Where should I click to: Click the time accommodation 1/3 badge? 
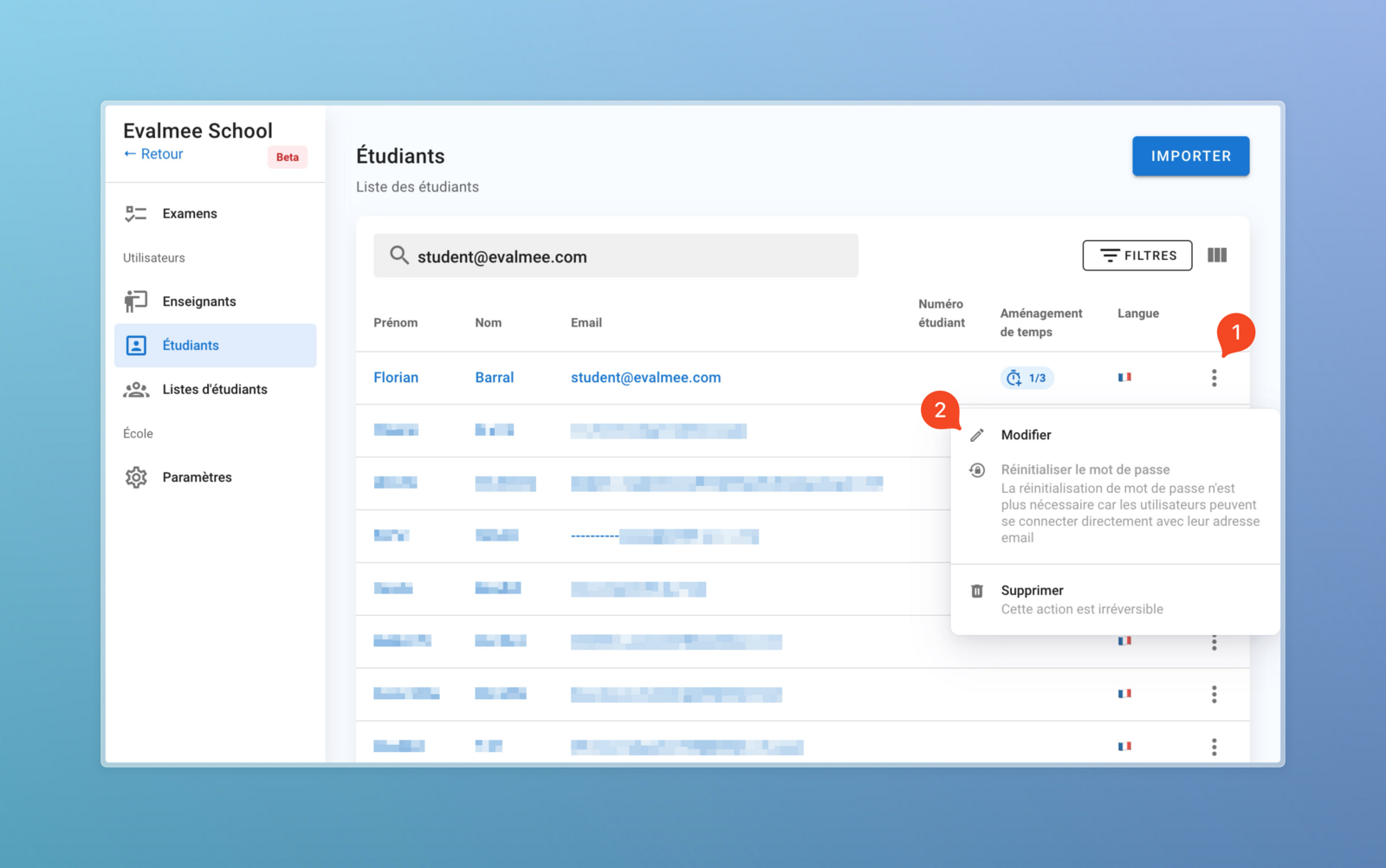click(1027, 379)
